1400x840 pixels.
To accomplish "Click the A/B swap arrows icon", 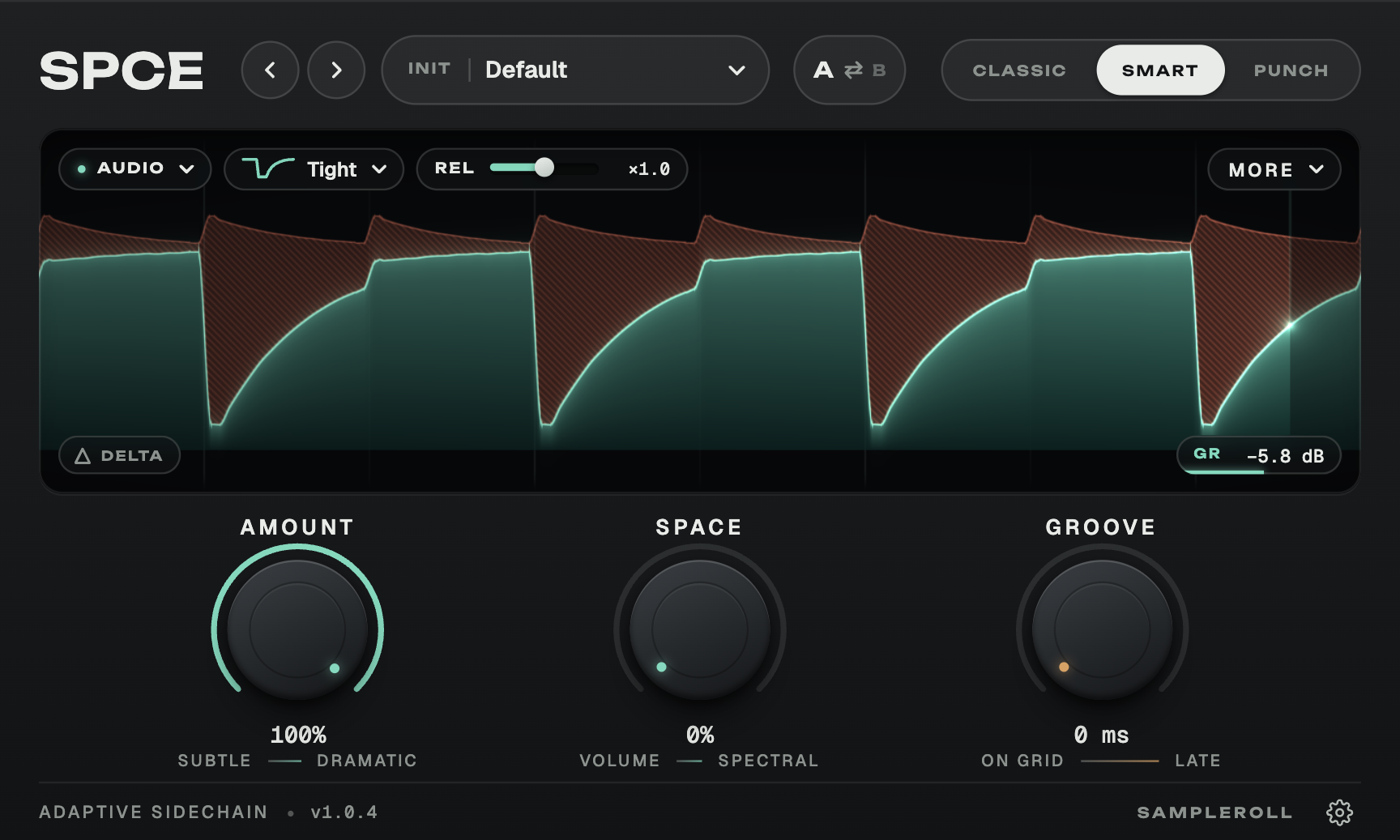I will tap(853, 70).
